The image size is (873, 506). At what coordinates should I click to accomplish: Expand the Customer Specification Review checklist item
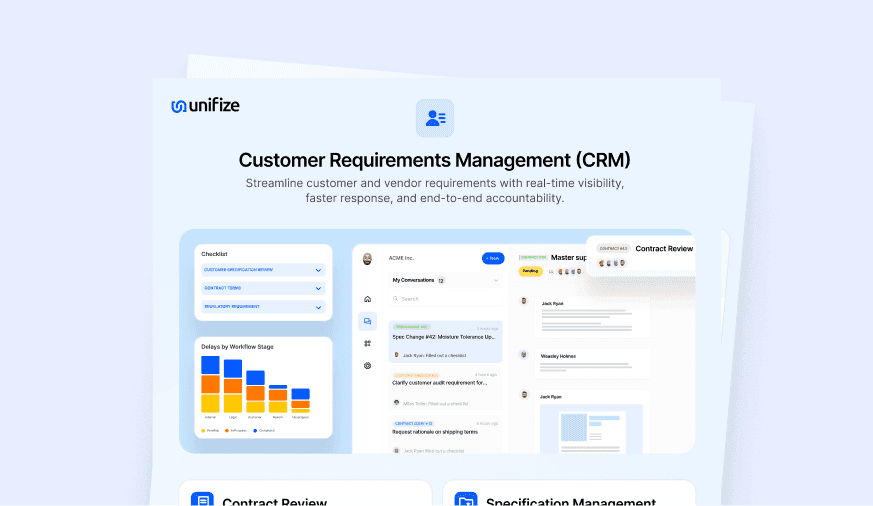coord(263,270)
